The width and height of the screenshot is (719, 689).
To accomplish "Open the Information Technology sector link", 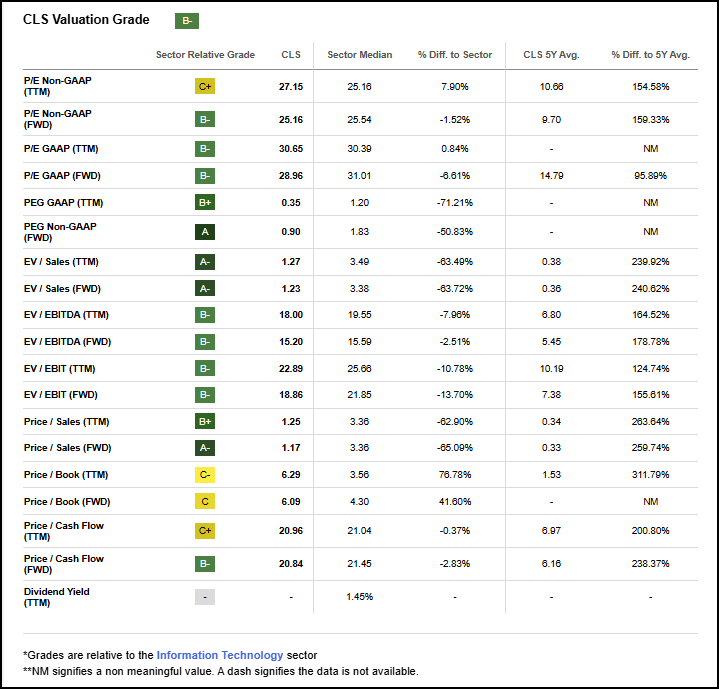I will coord(220,655).
